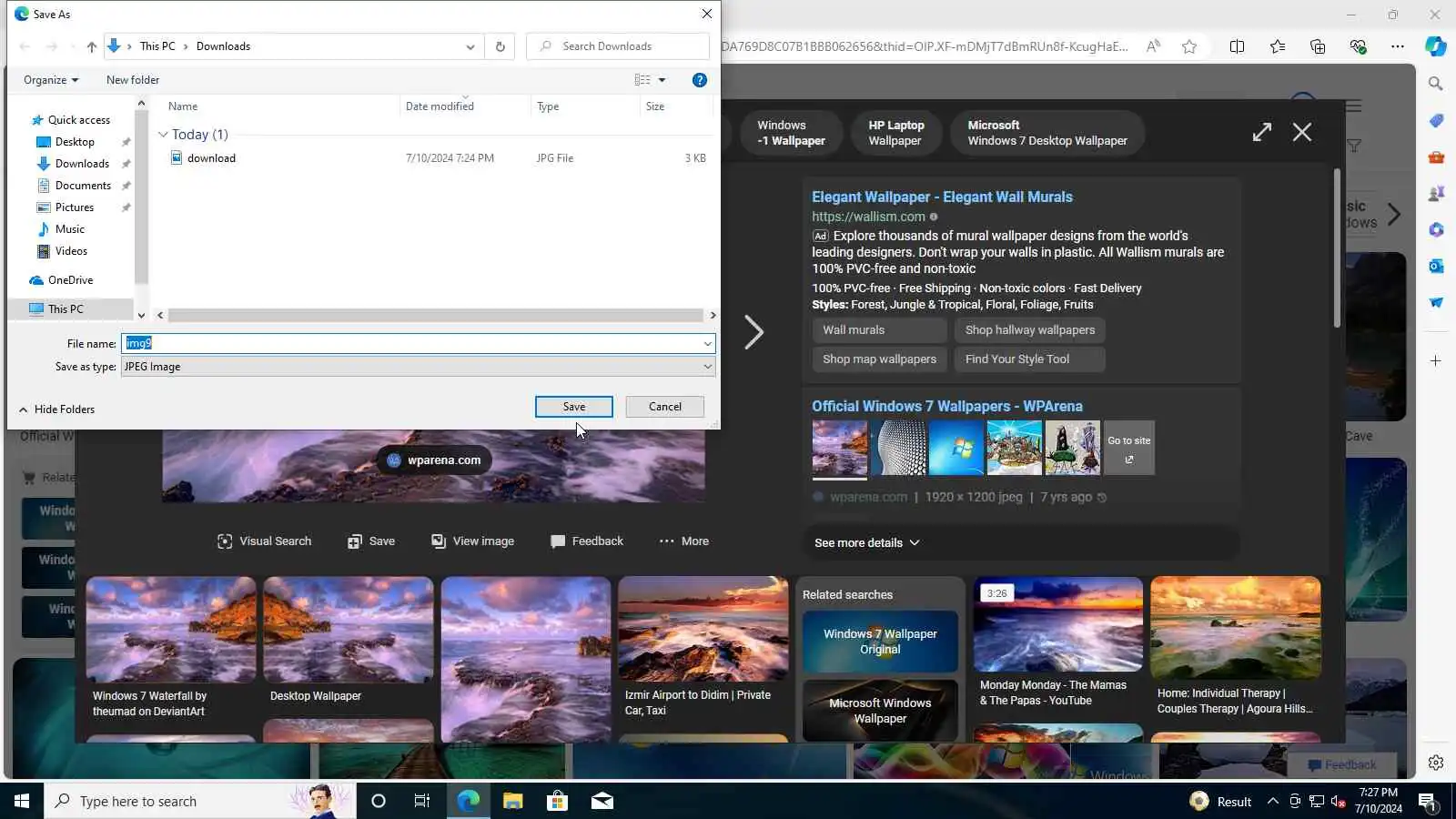This screenshot has height=819, width=1456.
Task: Open Save As dialog help
Action: pos(699,80)
